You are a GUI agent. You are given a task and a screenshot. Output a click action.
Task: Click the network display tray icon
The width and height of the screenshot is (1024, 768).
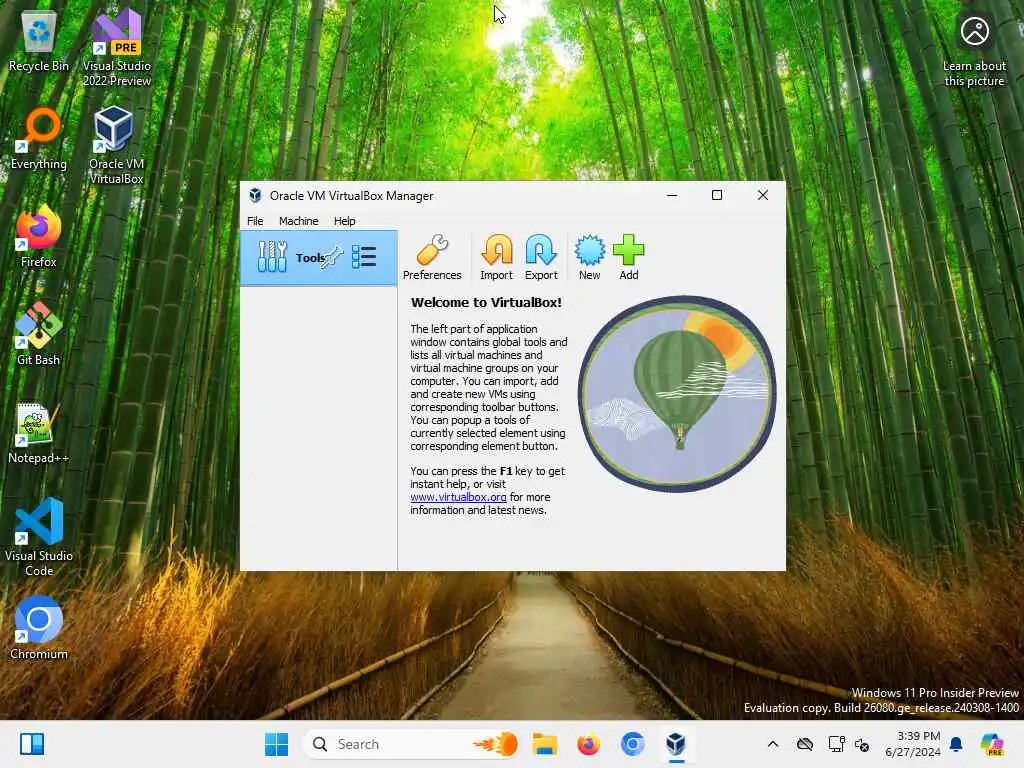(837, 744)
